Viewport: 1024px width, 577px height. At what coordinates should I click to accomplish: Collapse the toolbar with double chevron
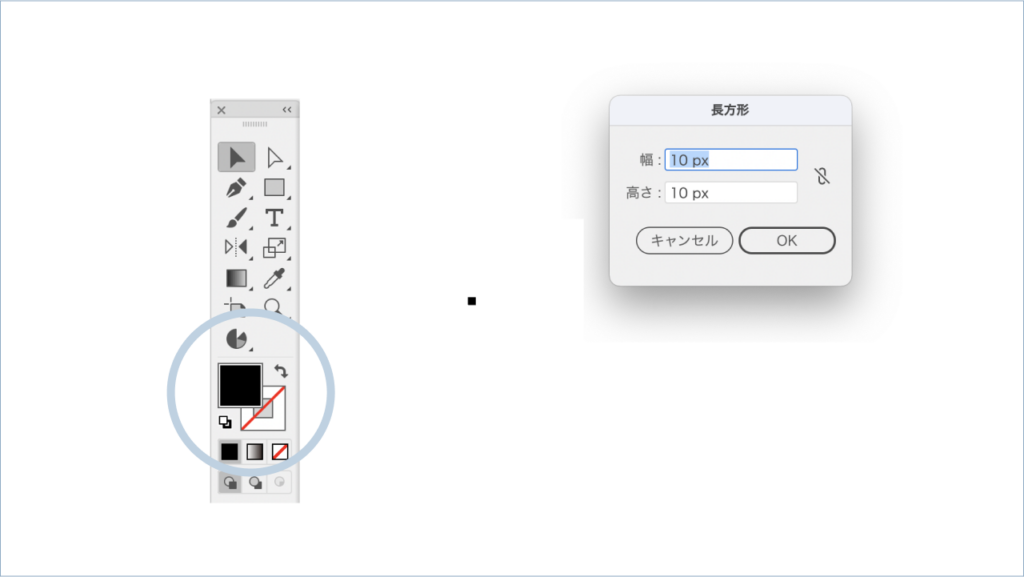pyautogui.click(x=287, y=110)
